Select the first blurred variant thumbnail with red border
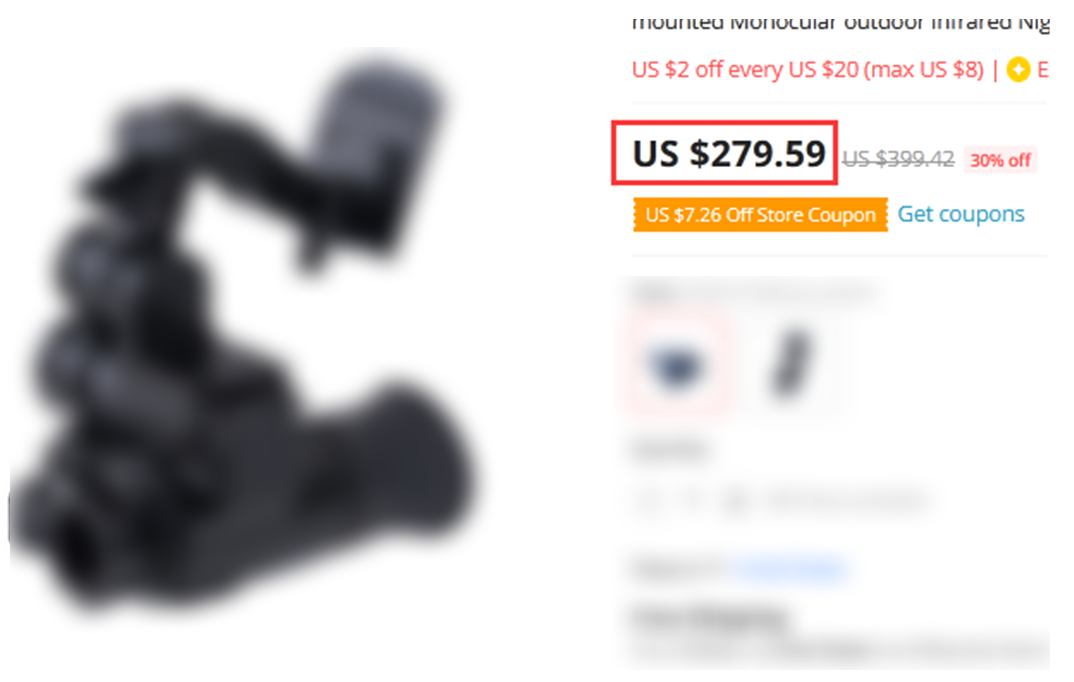The image size is (1074, 682). click(675, 362)
